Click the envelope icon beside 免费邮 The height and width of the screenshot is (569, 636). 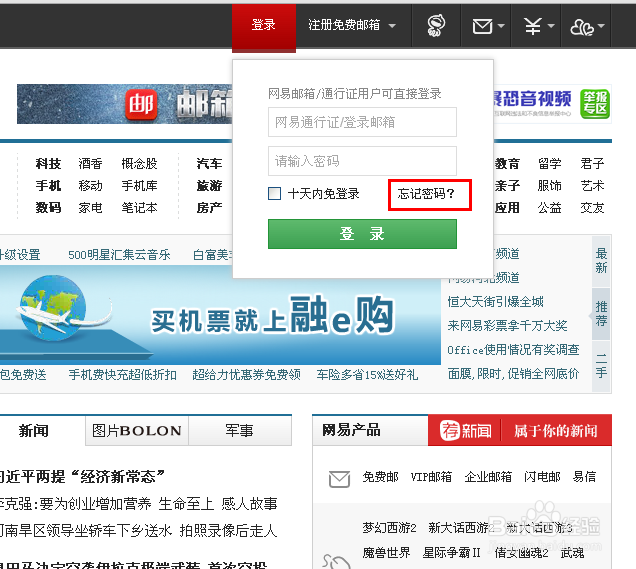click(339, 479)
